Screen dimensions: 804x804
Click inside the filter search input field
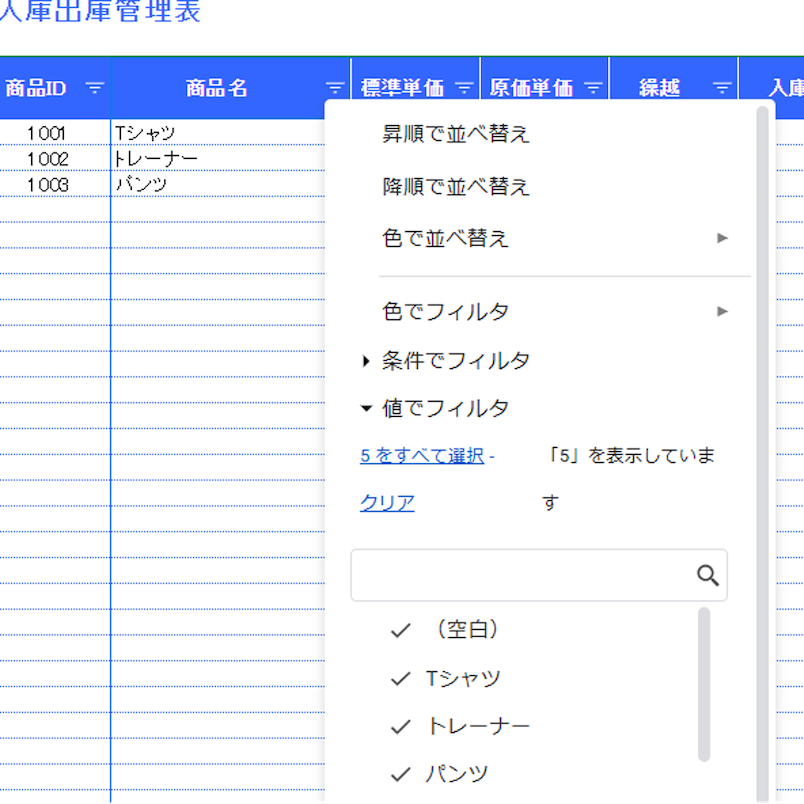pyautogui.click(x=520, y=575)
